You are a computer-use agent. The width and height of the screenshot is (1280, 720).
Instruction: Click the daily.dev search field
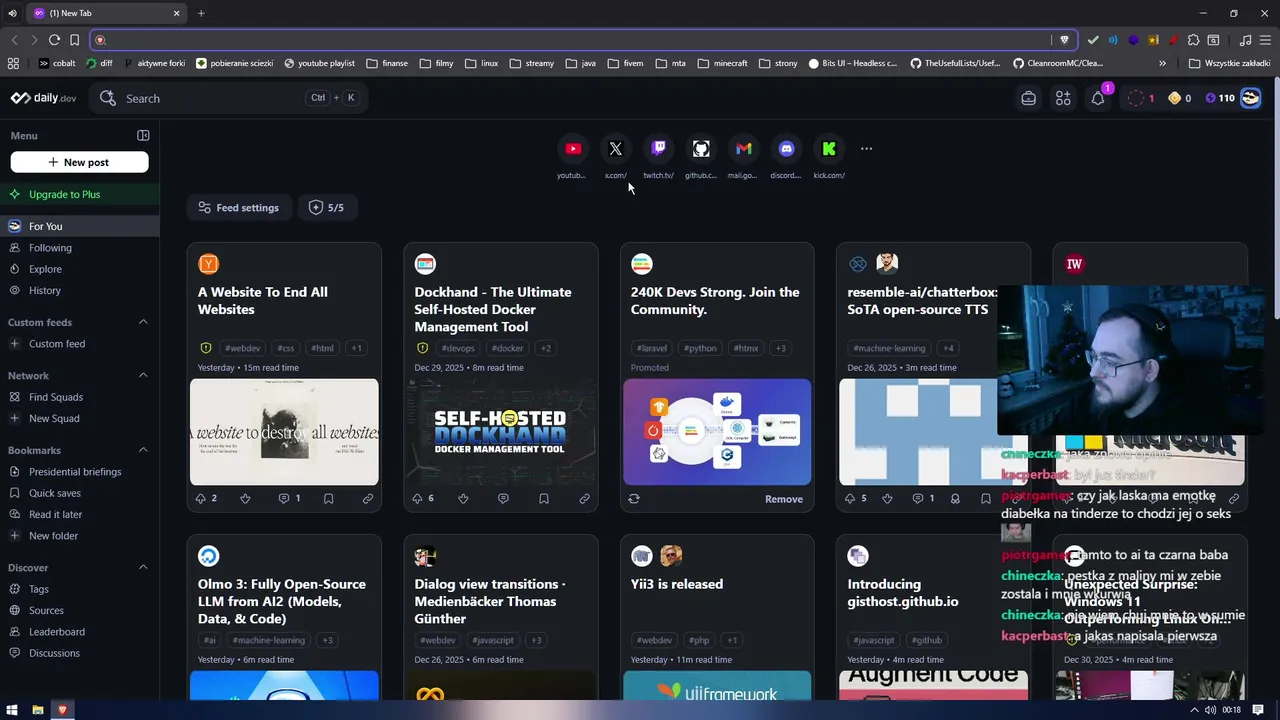coord(228,98)
